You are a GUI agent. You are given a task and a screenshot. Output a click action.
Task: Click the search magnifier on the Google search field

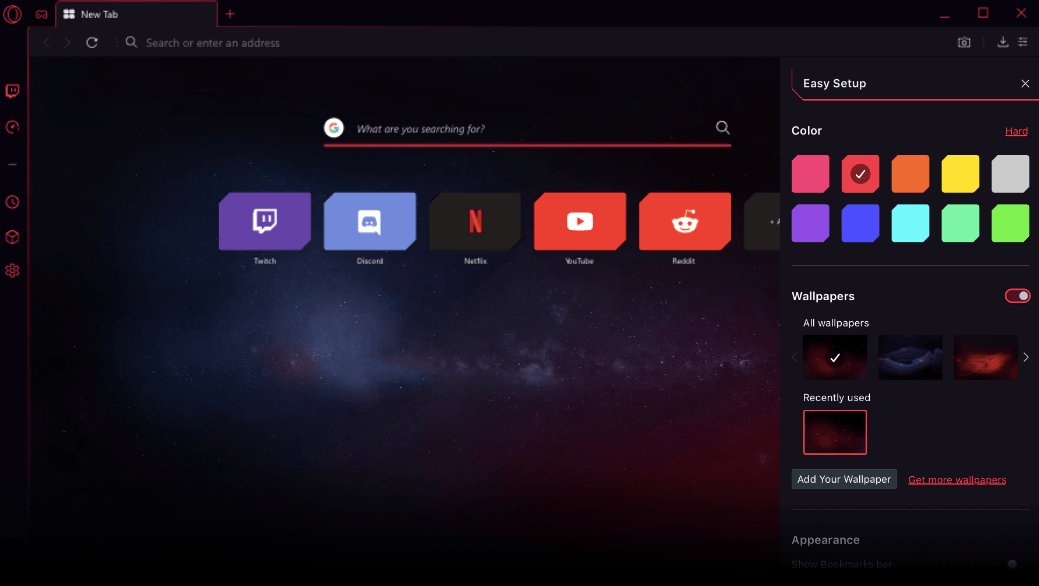pos(722,127)
